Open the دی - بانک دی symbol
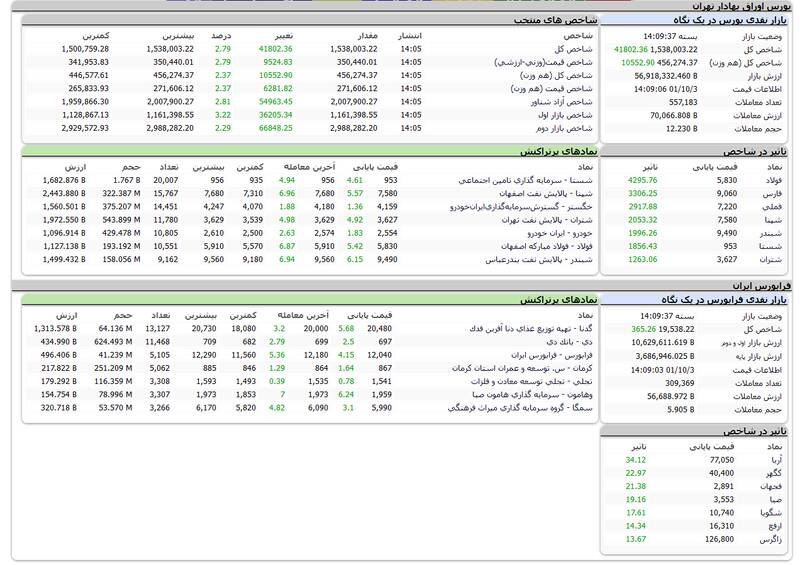800x565 pixels. pos(569,342)
